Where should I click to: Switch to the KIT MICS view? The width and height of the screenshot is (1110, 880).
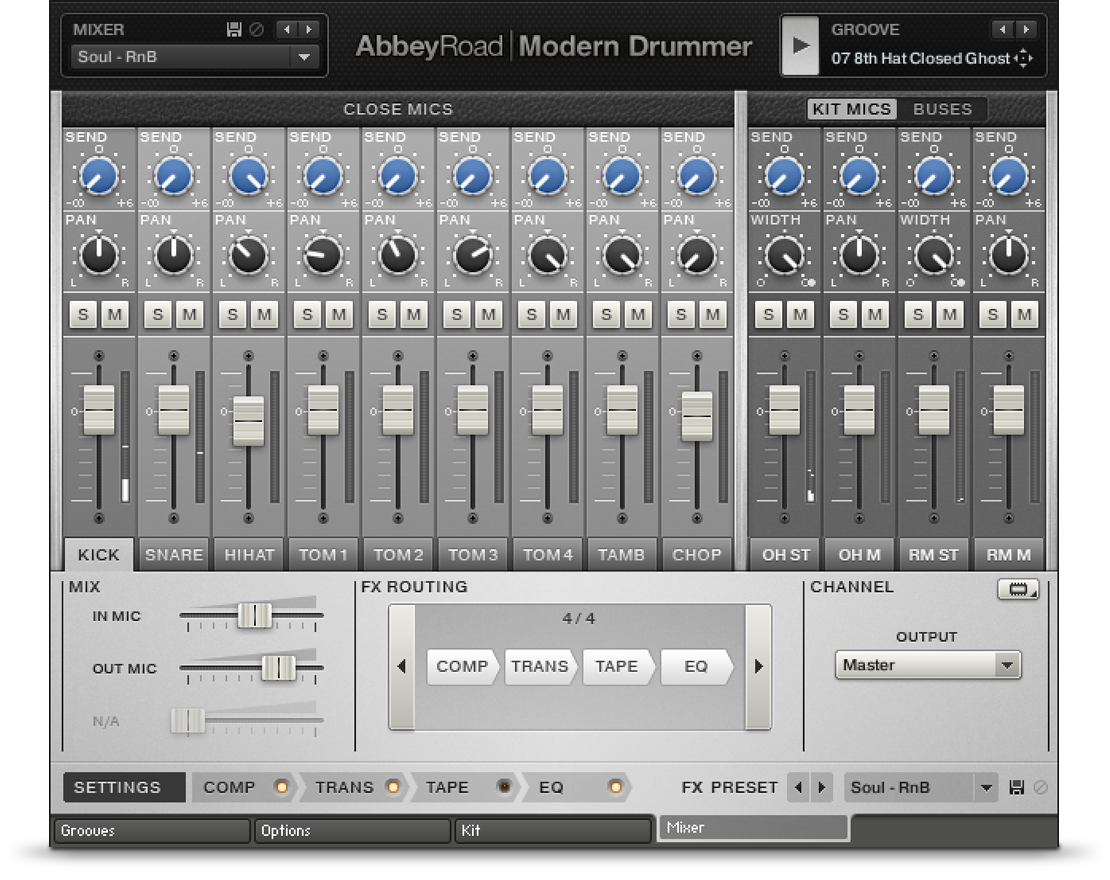pos(852,109)
